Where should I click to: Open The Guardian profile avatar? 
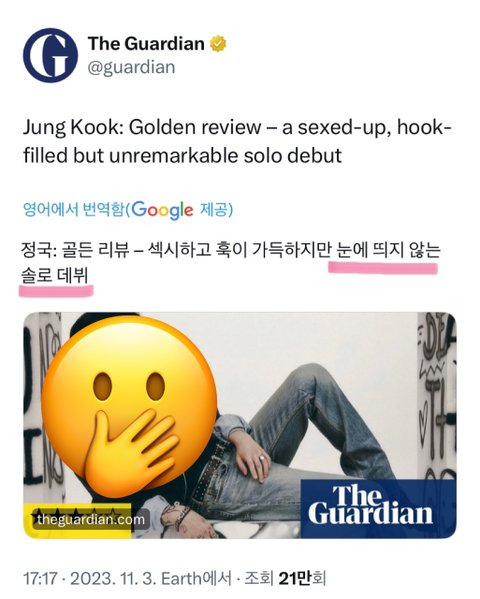(x=50, y=55)
